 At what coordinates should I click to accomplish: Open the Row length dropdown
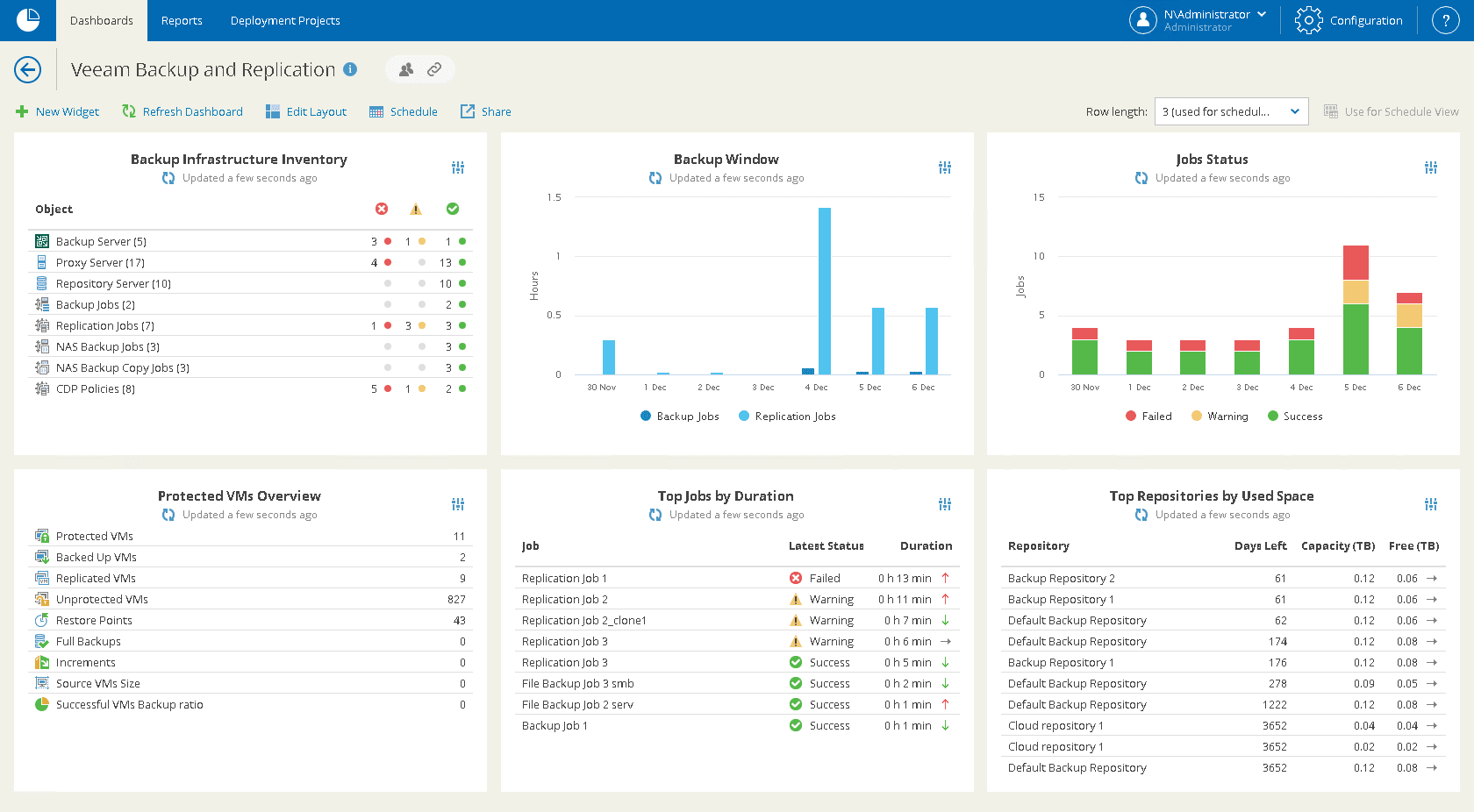click(x=1232, y=111)
